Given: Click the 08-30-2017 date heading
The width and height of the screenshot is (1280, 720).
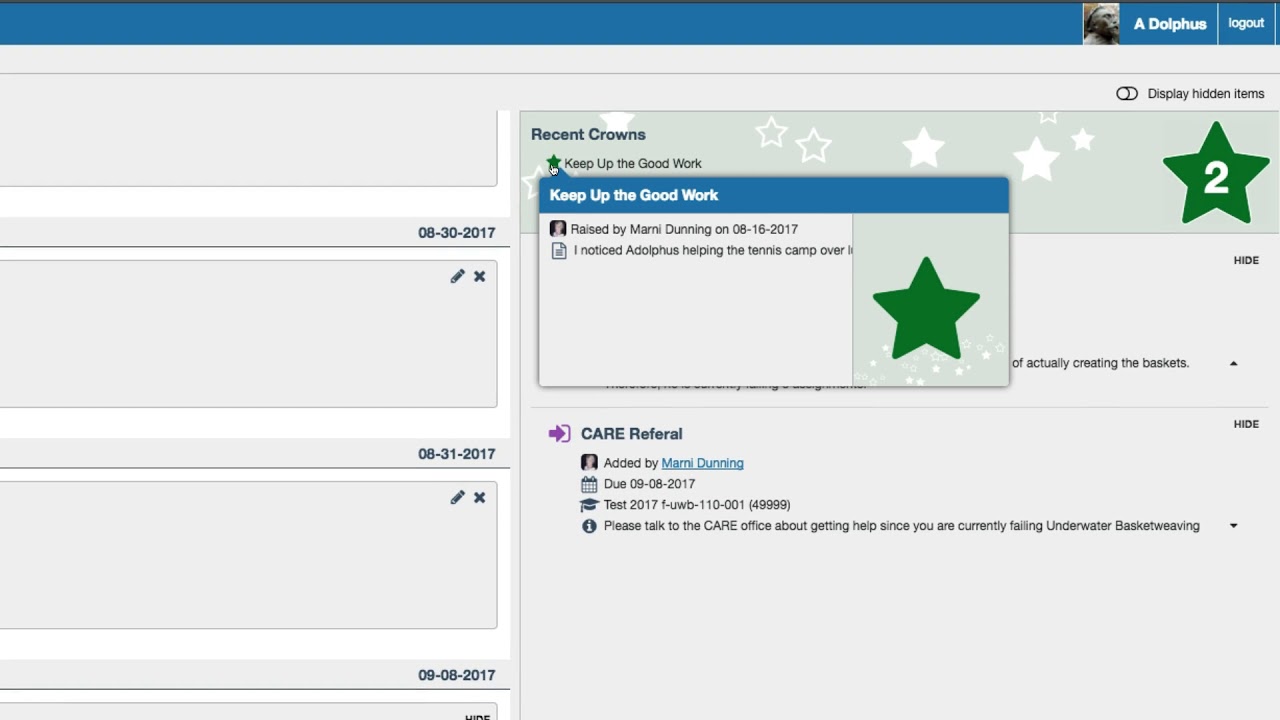Looking at the screenshot, I should click(456, 232).
